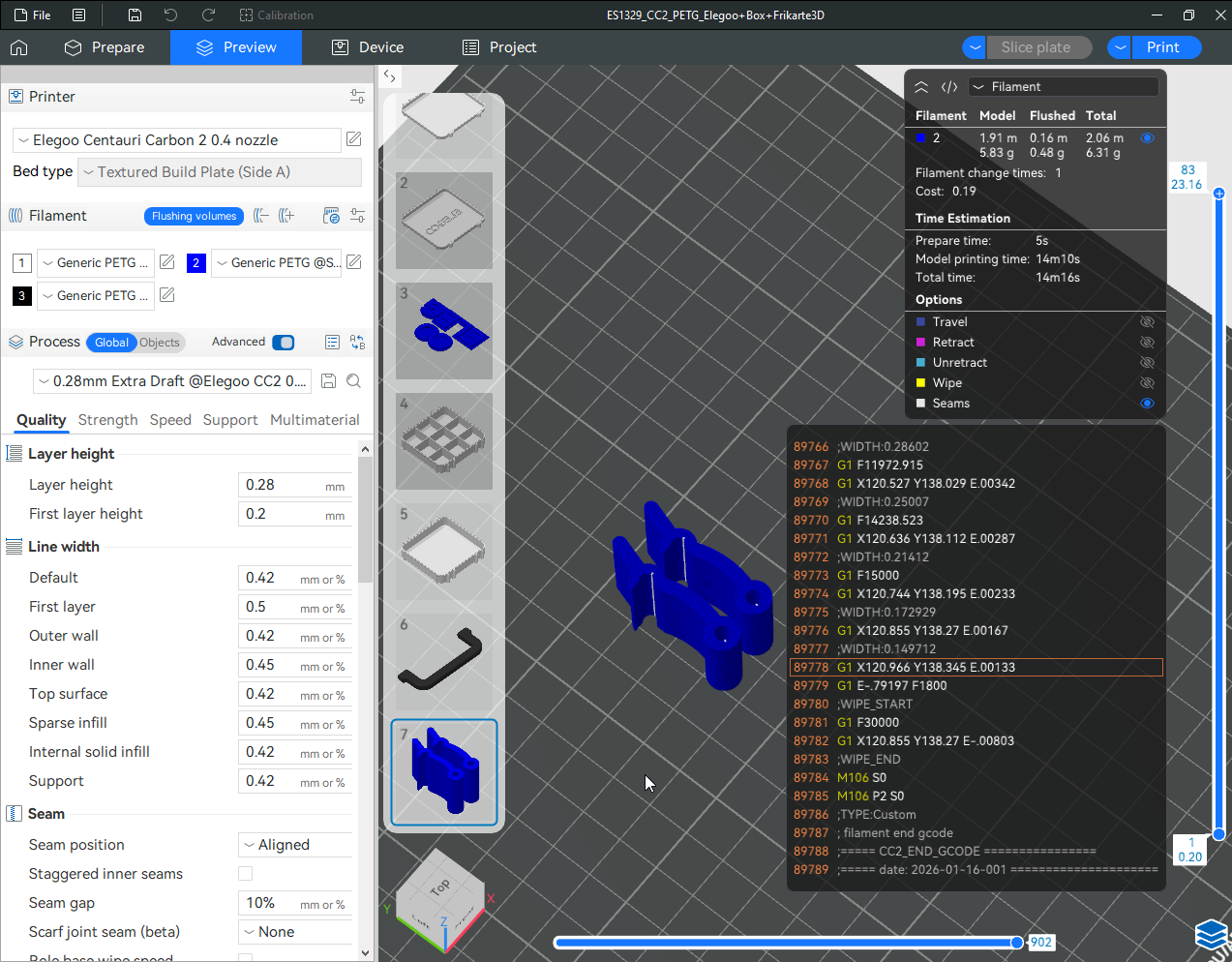Viewport: 1232px width, 962px height.
Task: Click the Flushing volumes button
Action: 194,216
